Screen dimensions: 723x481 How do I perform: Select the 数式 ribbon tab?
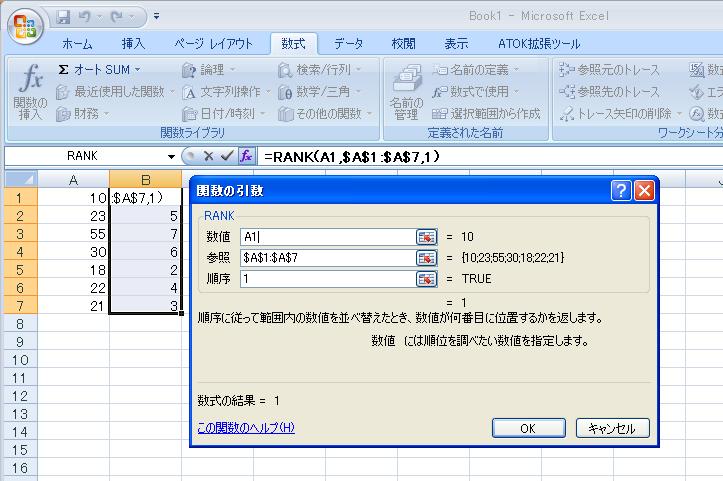pyautogui.click(x=293, y=44)
